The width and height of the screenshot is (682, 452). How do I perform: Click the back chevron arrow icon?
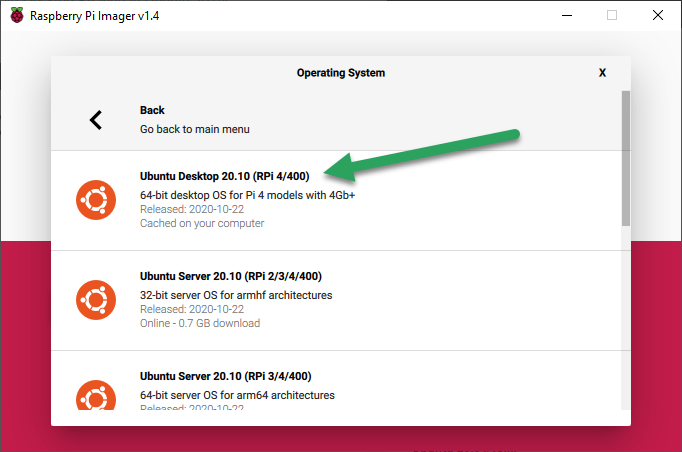point(96,120)
